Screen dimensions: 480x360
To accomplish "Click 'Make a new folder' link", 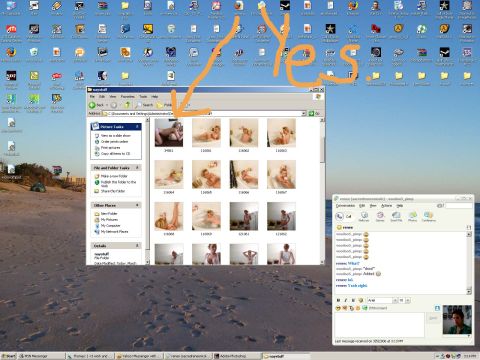I will click(x=114, y=176).
